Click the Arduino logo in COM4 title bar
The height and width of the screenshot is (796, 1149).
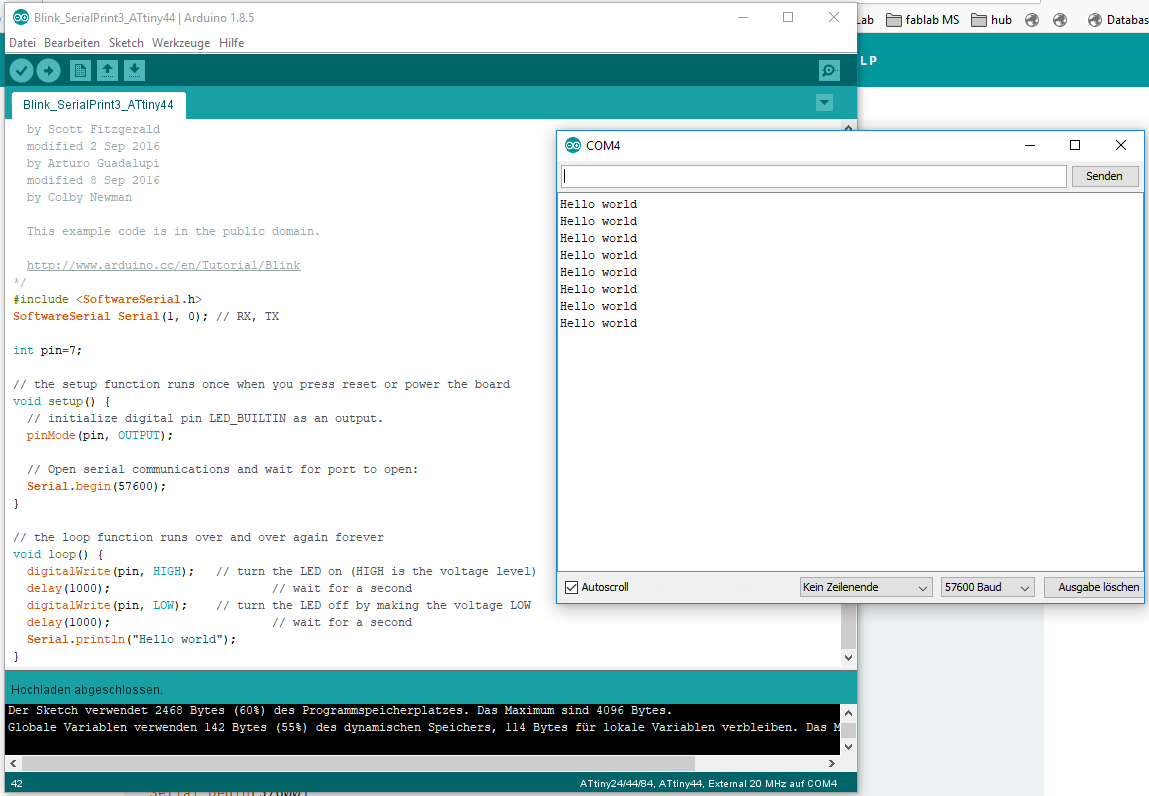[572, 145]
